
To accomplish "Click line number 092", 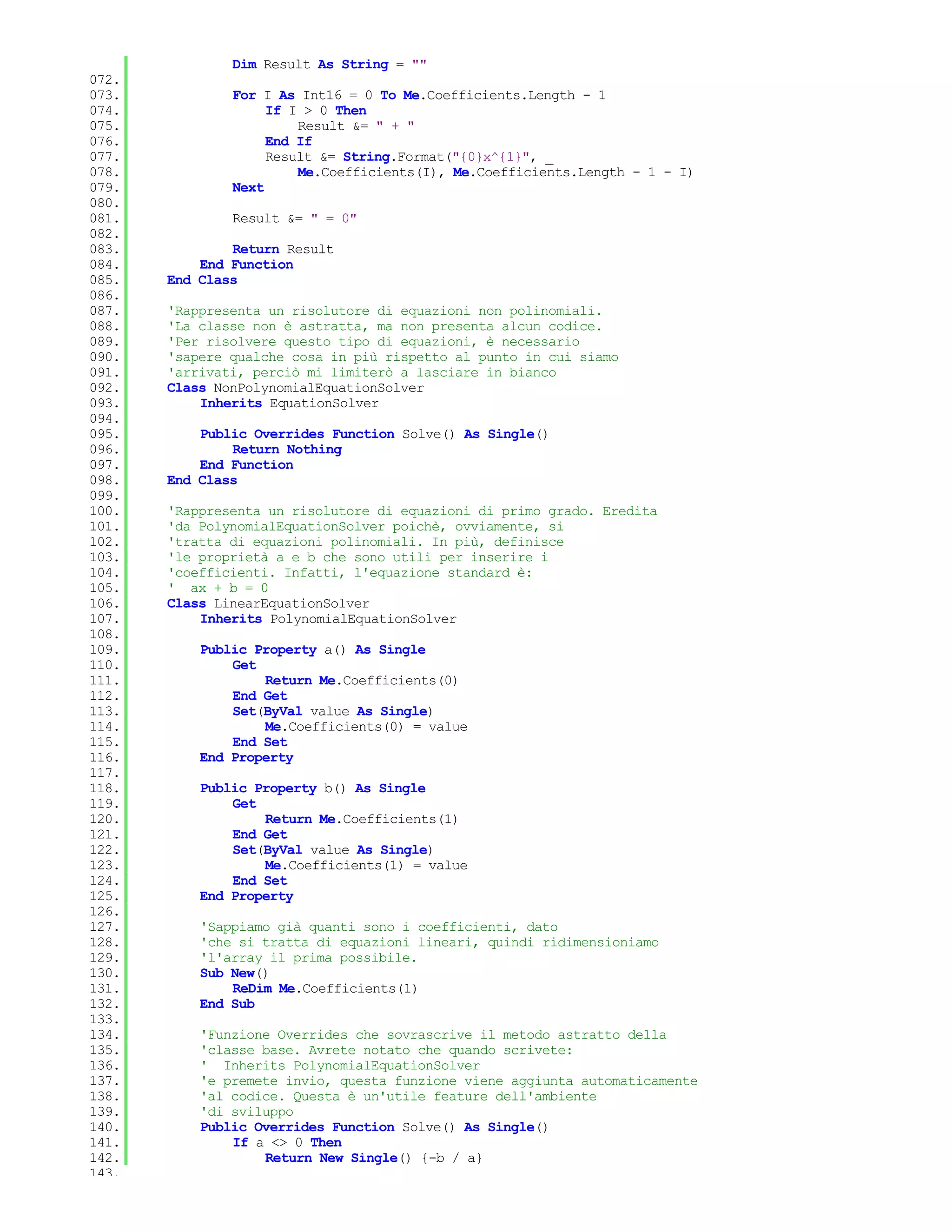I will [104, 388].
